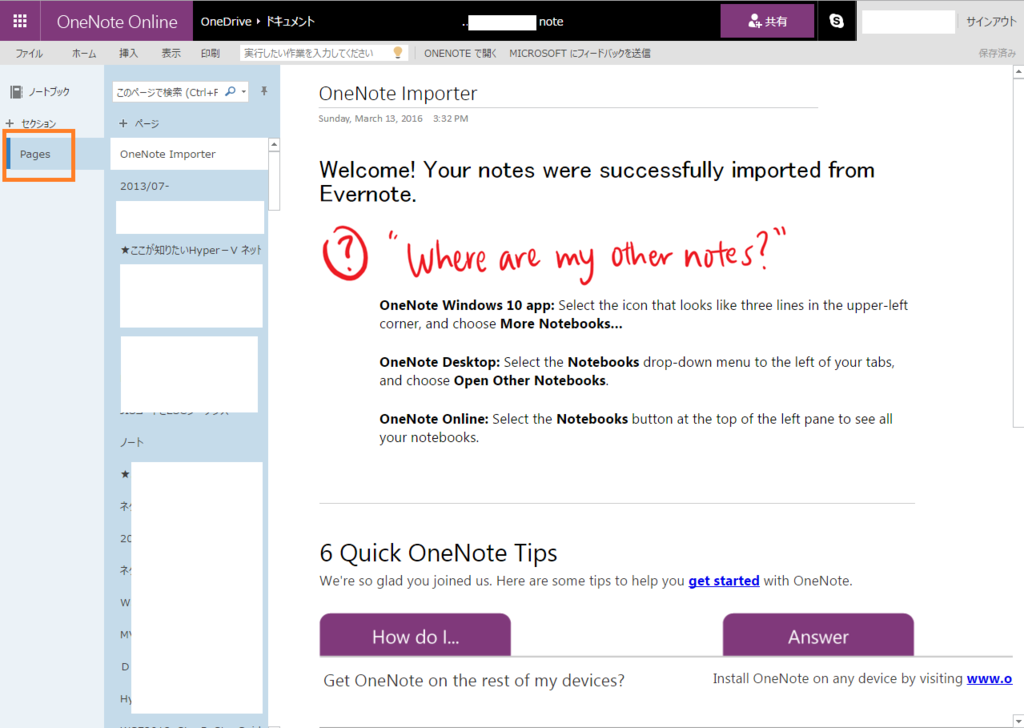Click ONENOTE で開く
The height and width of the screenshot is (728, 1024).
[460, 54]
